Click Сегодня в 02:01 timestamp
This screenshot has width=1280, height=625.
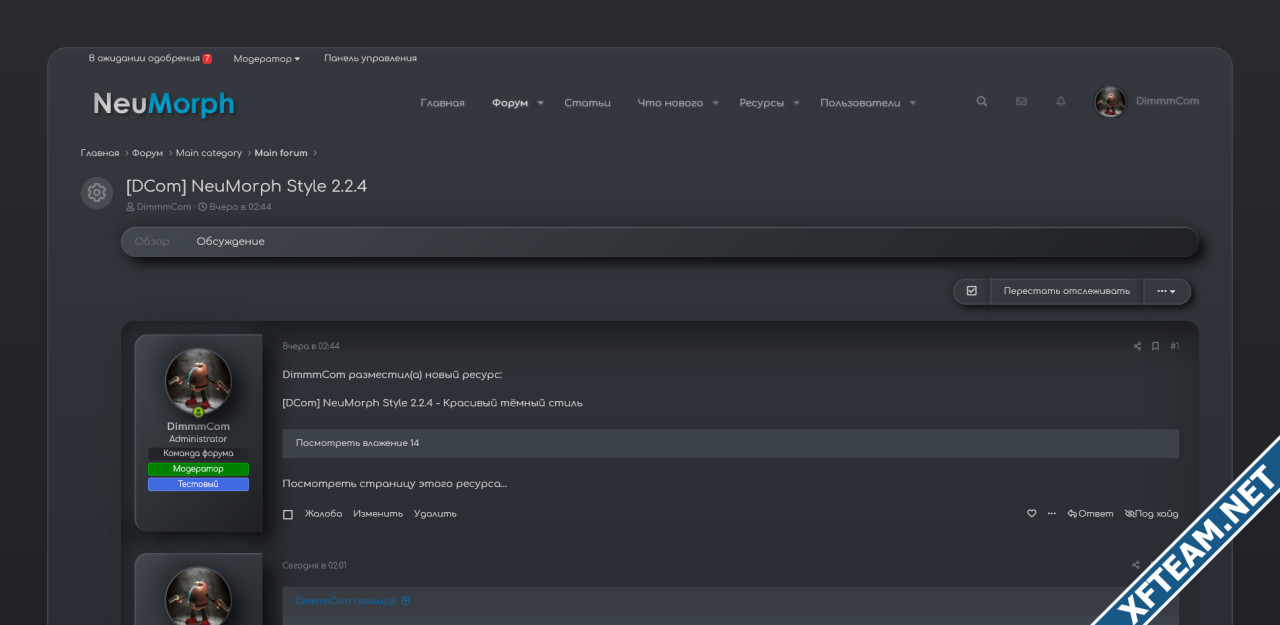point(314,565)
